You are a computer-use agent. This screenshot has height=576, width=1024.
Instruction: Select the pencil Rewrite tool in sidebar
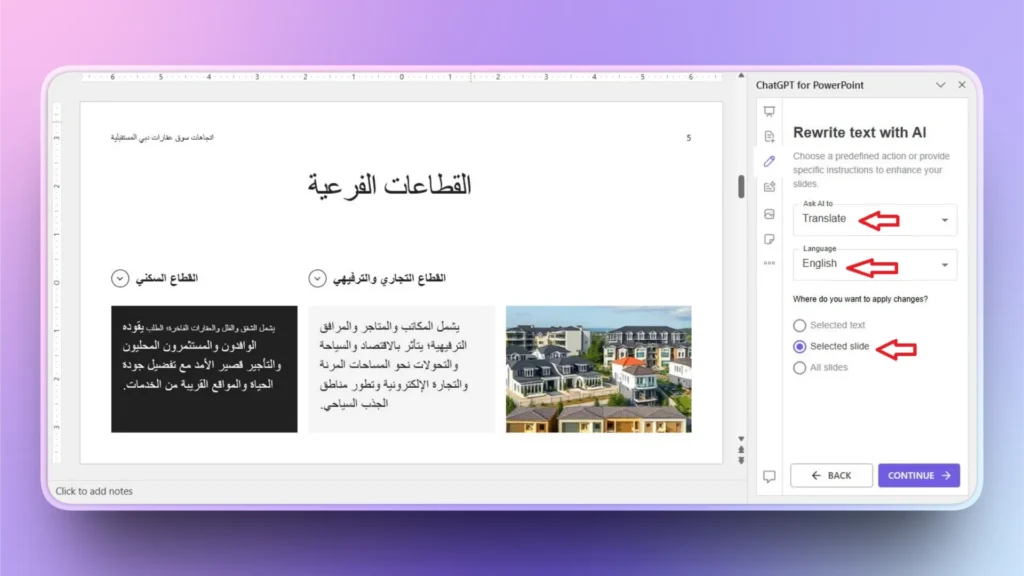pyautogui.click(x=769, y=161)
